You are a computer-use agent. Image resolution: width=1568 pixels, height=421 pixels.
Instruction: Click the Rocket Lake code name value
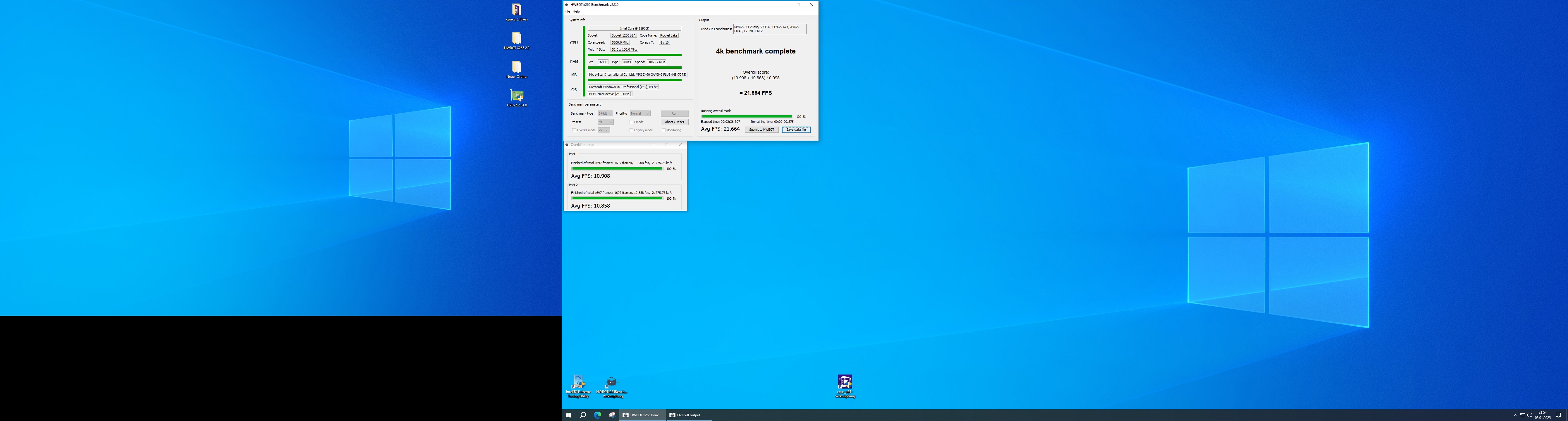(x=668, y=35)
